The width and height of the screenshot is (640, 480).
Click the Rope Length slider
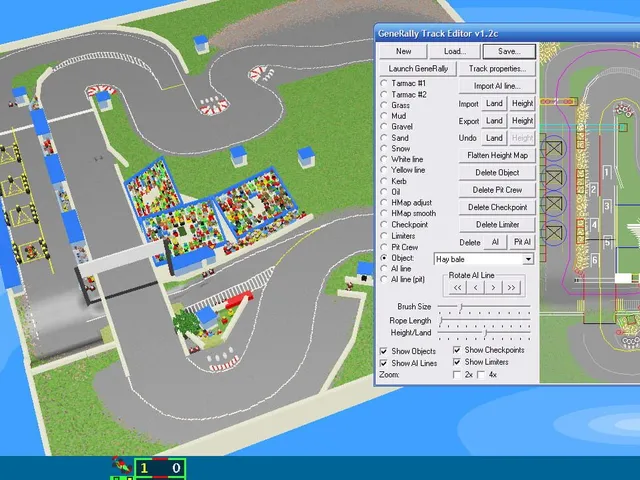(x=484, y=321)
